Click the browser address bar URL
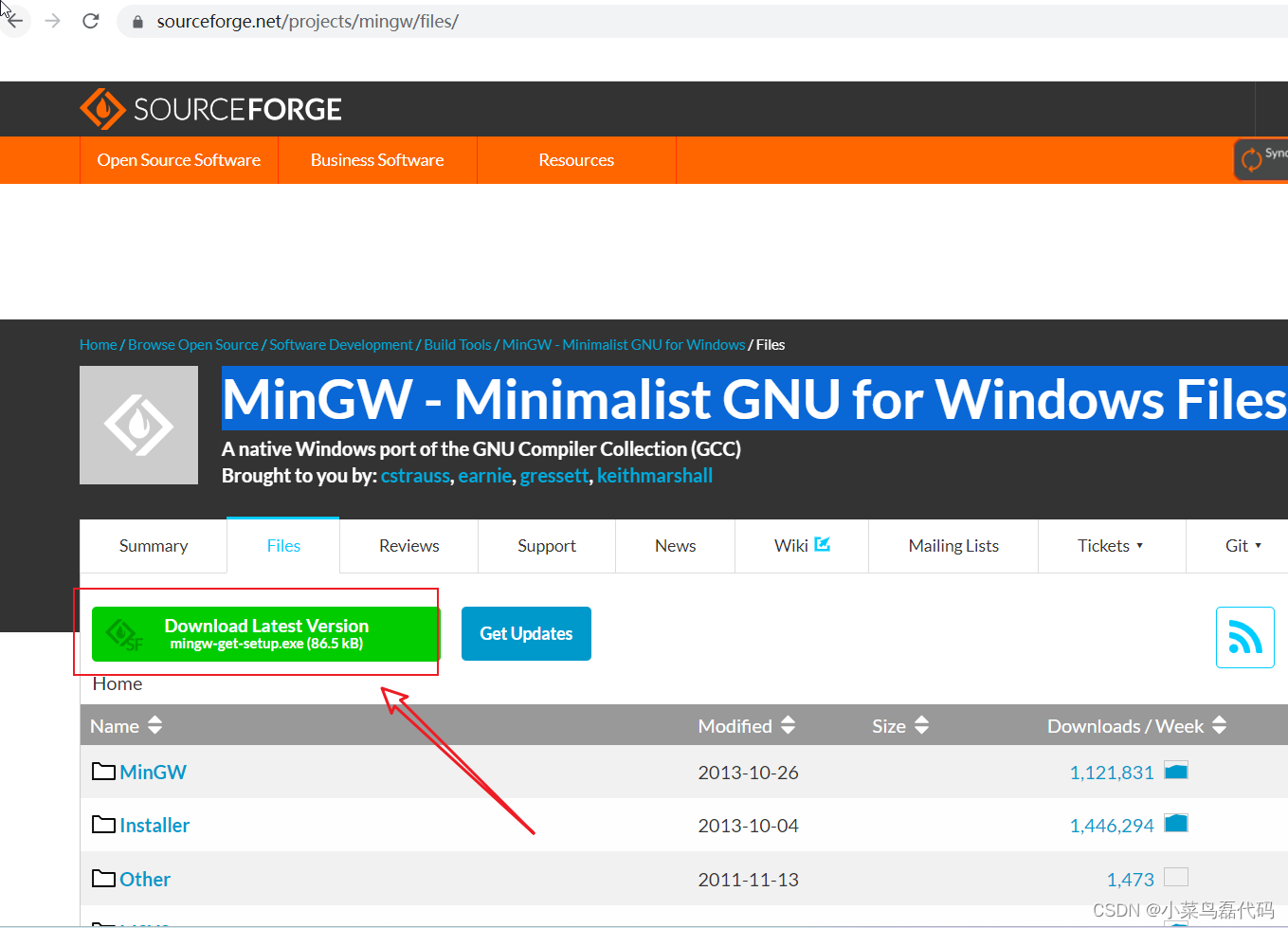The width and height of the screenshot is (1288, 928). point(308,21)
